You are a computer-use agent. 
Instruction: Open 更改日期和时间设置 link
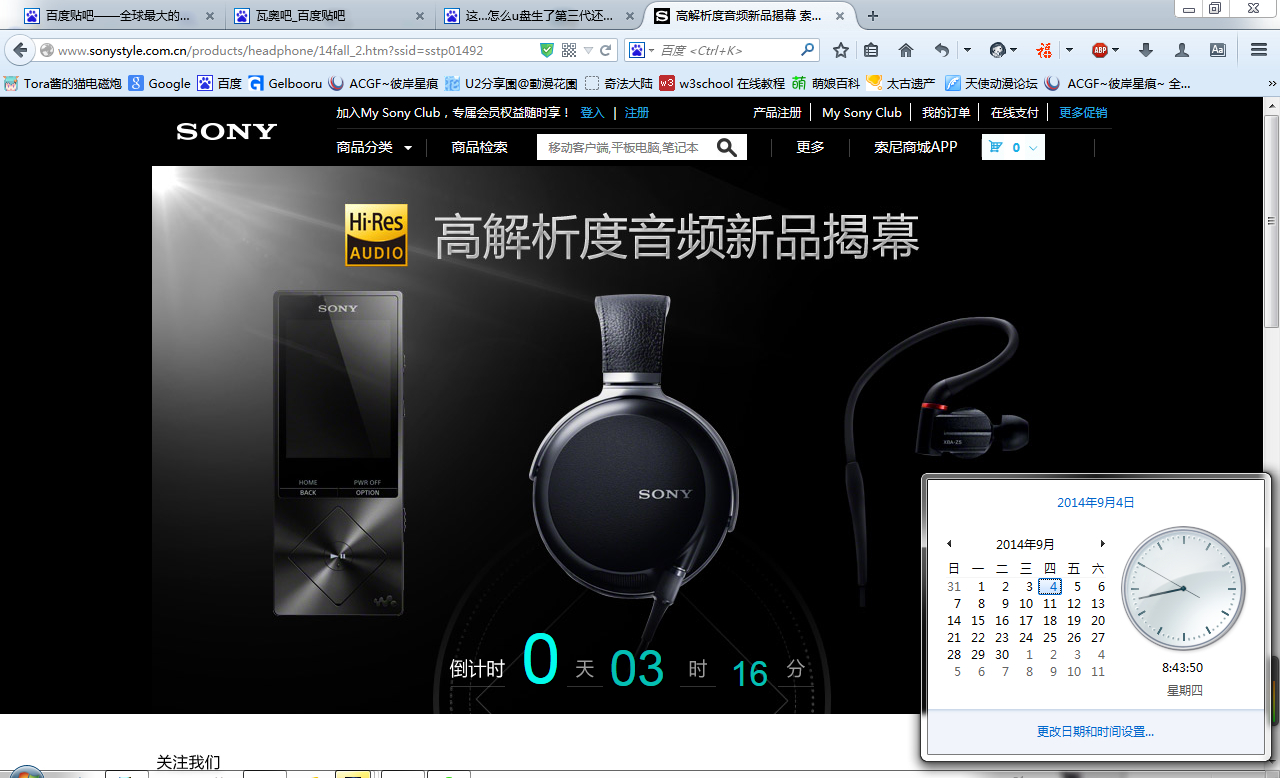1095,732
